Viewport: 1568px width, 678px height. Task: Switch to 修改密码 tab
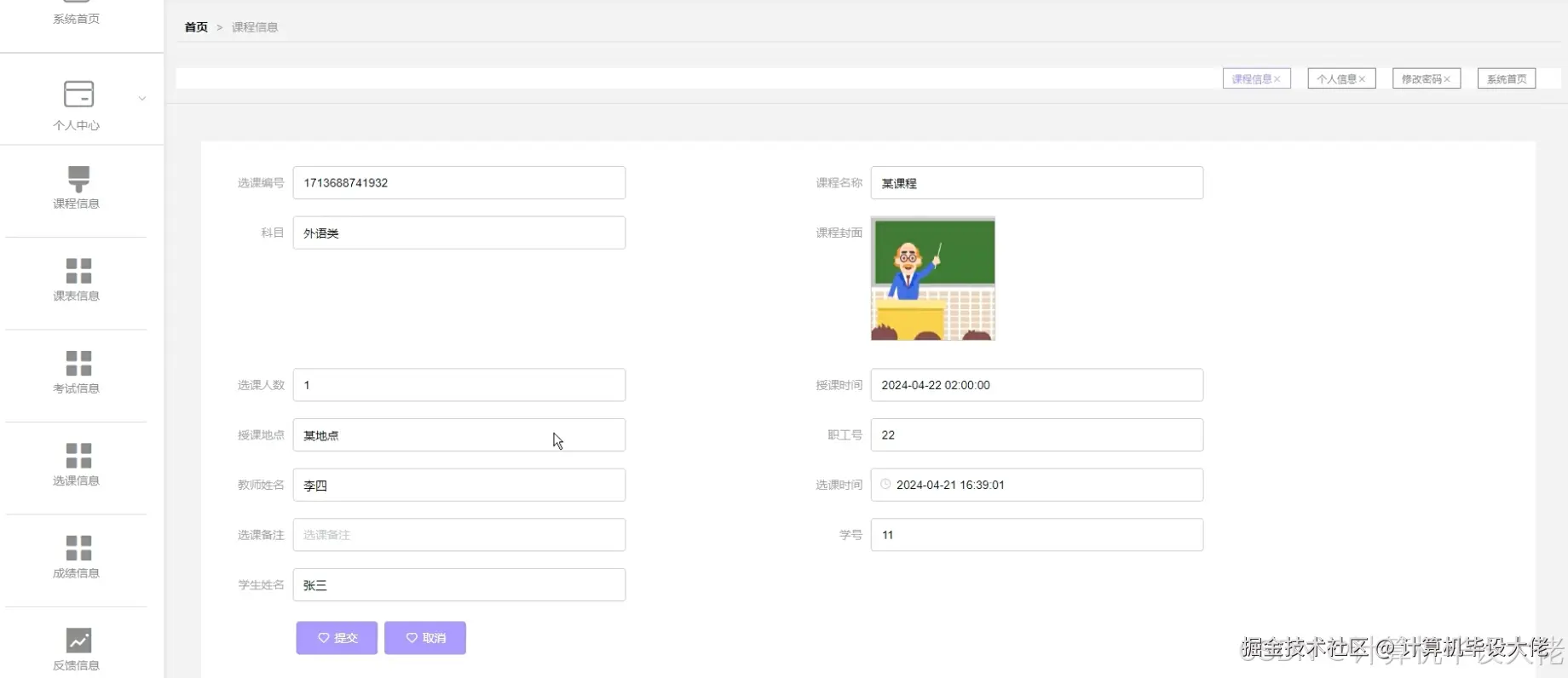click(x=1427, y=78)
